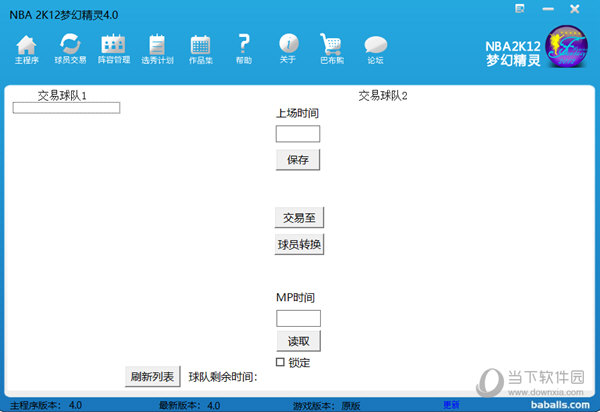Click the 交易球队2 label
The image size is (600, 412).
coord(383,96)
